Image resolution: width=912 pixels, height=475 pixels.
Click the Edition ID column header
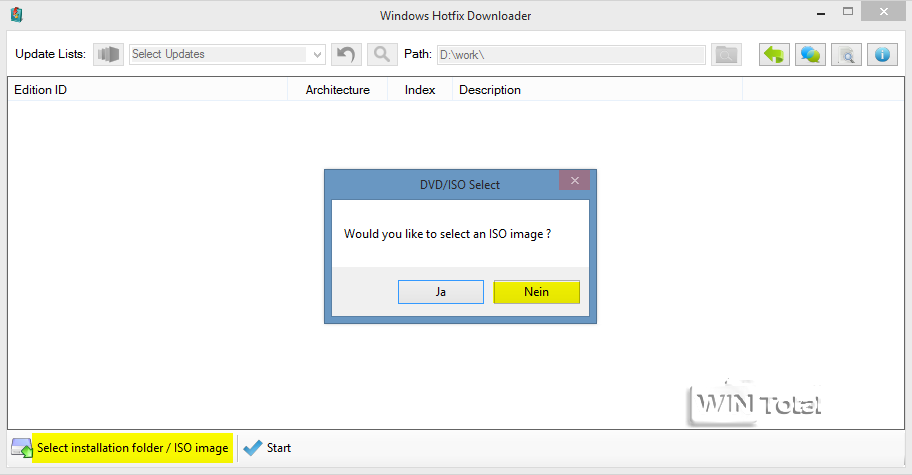coord(148,90)
